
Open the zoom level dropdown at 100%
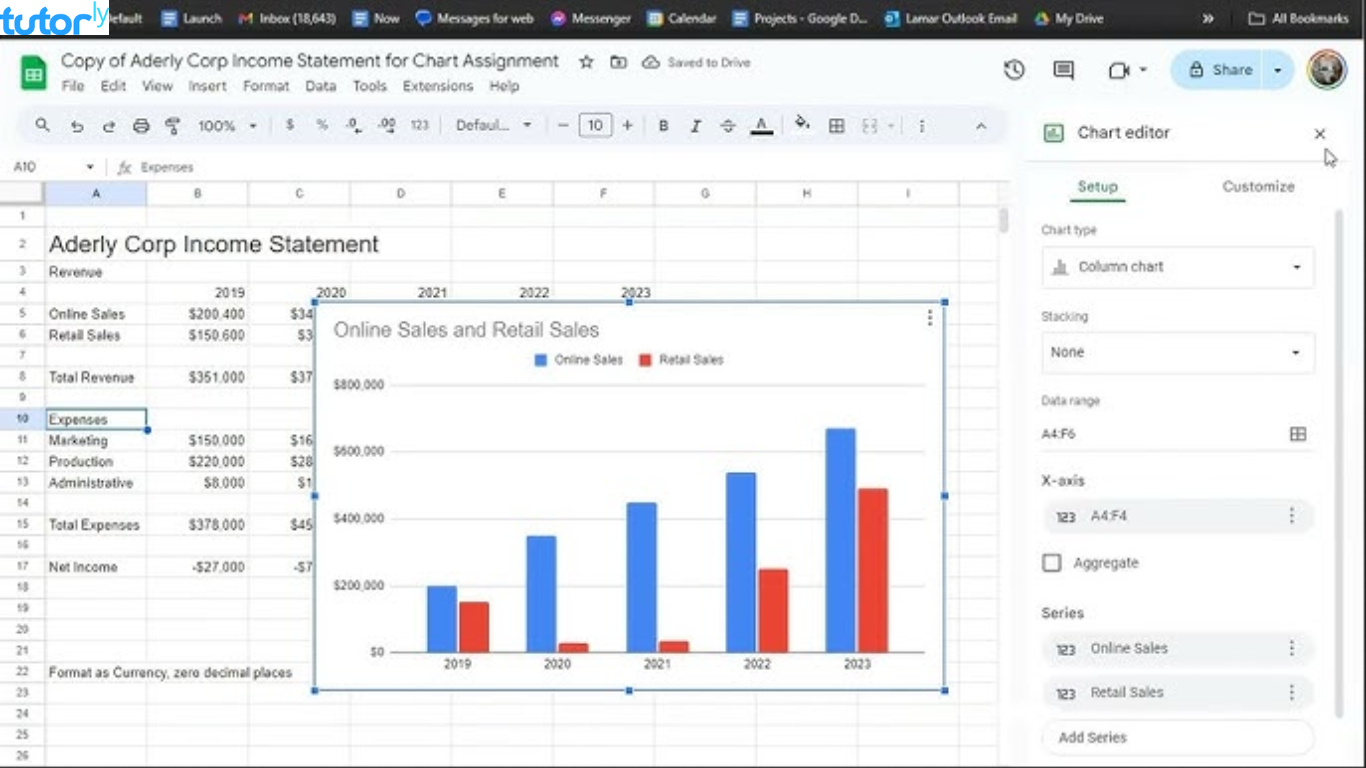[x=226, y=125]
